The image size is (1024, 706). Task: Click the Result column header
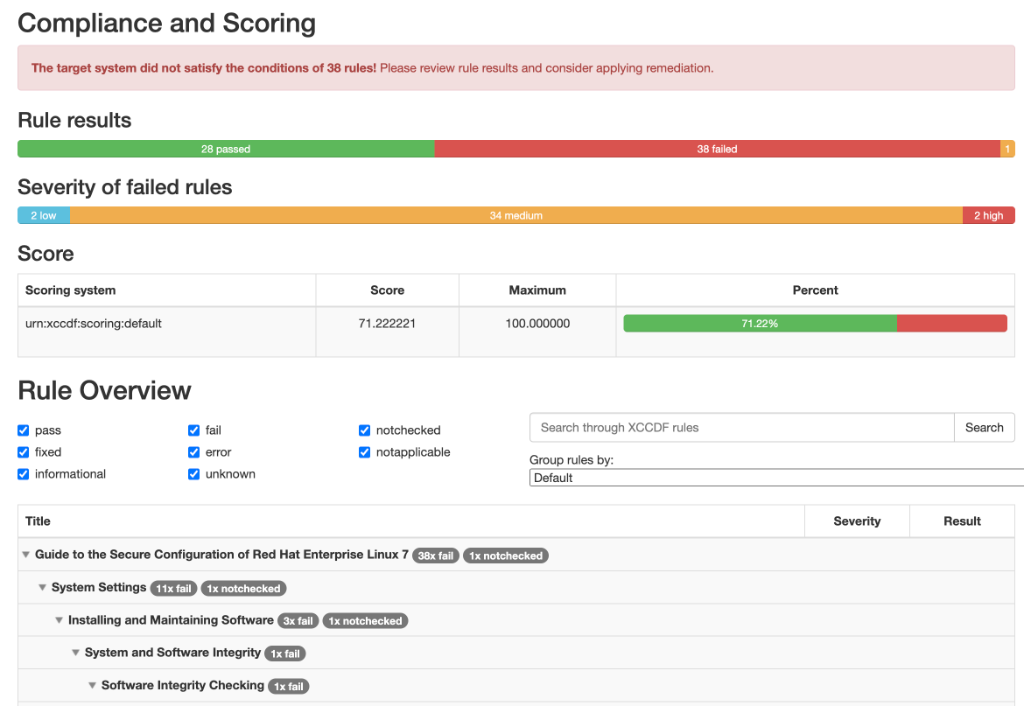(962, 521)
